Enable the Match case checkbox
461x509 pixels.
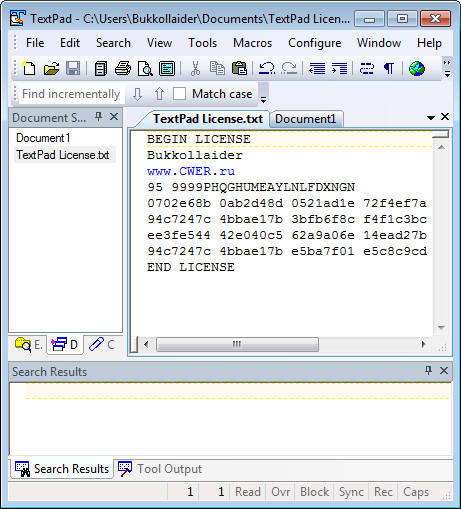[179, 94]
